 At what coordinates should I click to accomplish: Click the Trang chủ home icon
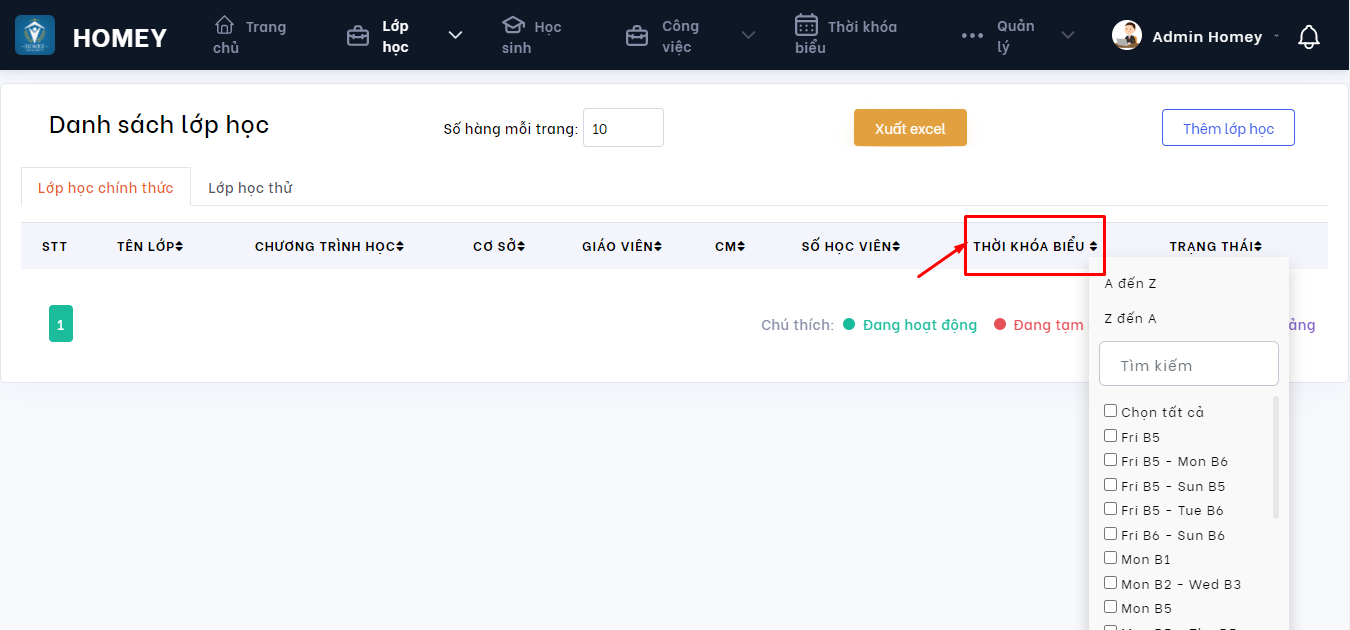(x=225, y=25)
